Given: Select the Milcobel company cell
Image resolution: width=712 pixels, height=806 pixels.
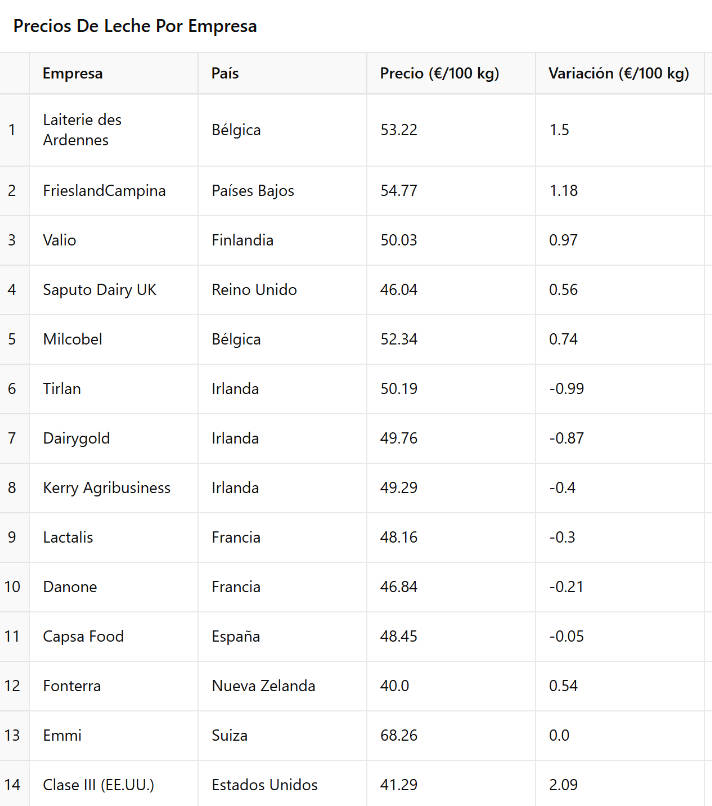Looking at the screenshot, I should (x=114, y=339).
